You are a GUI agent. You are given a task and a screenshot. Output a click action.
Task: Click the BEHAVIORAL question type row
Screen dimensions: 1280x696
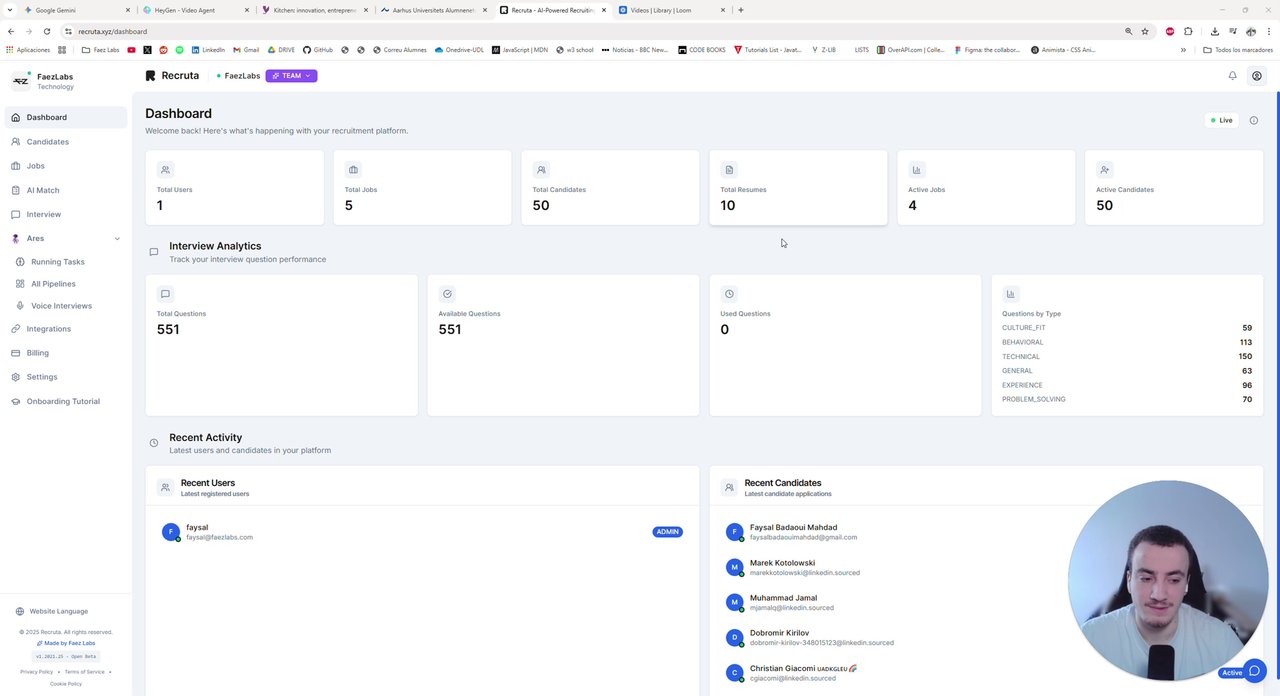click(1127, 342)
